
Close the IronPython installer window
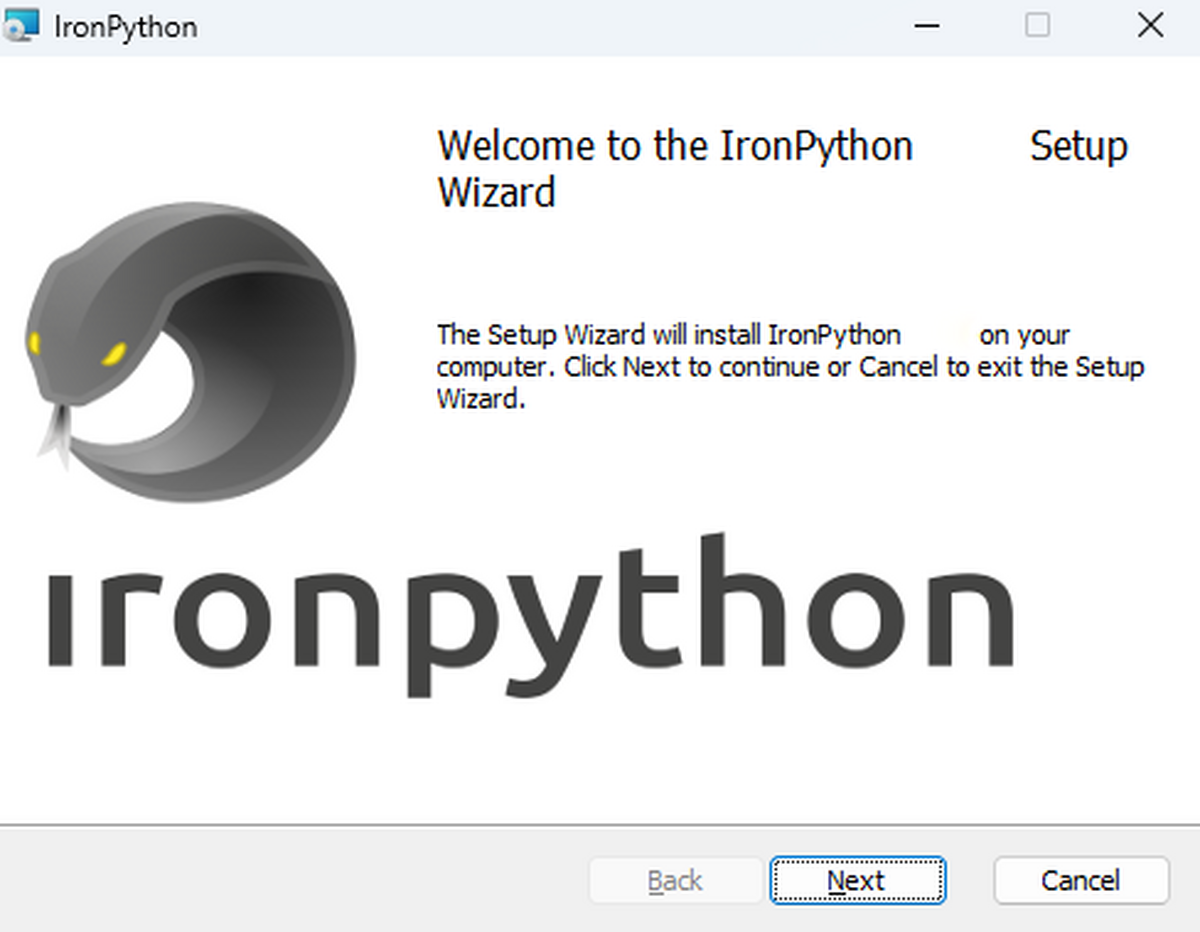tap(1151, 26)
